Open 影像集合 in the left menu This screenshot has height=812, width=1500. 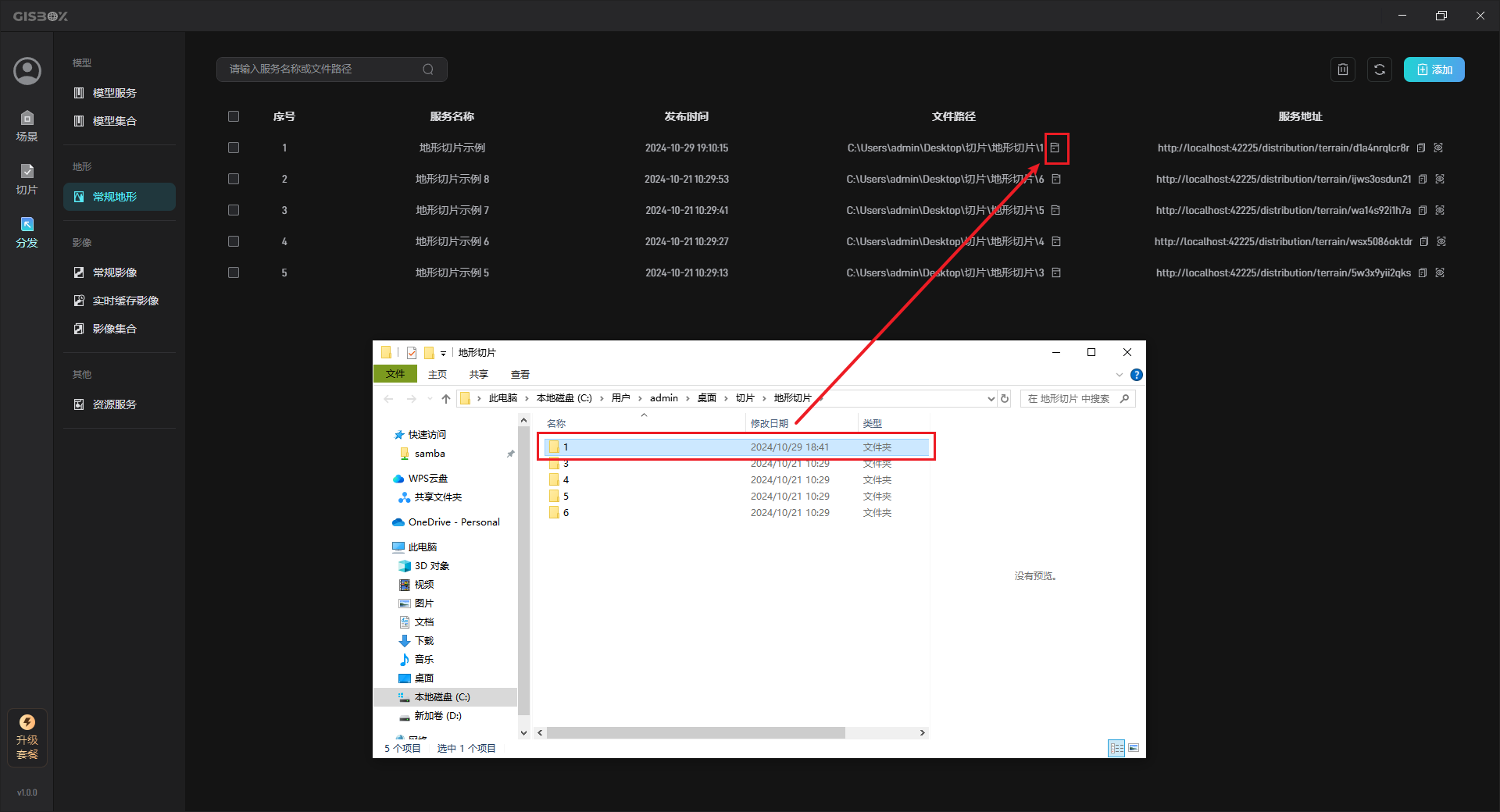[120, 329]
